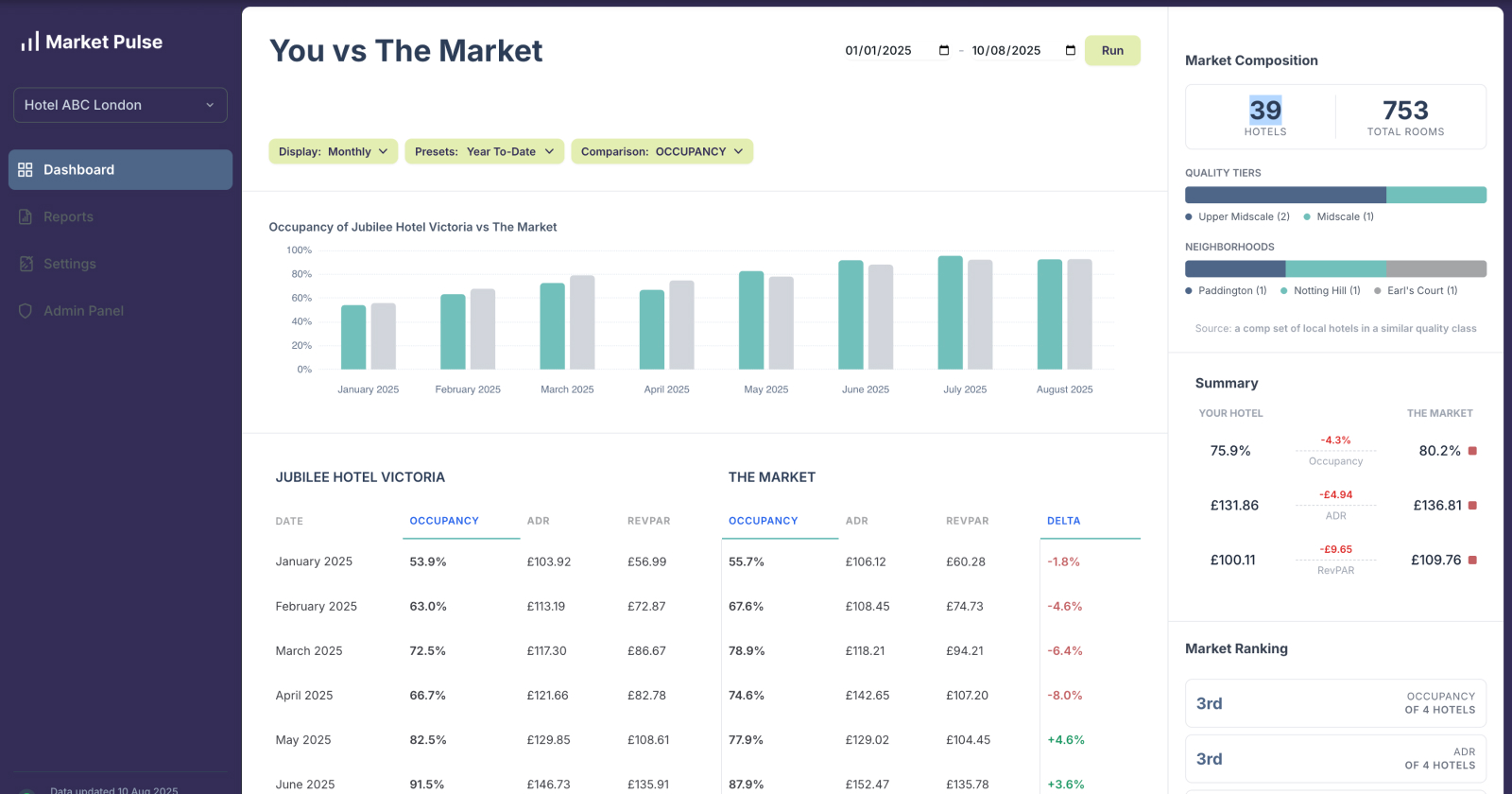Expand the Display: Monthly dropdown
This screenshot has height=794, width=1512.
pos(333,151)
